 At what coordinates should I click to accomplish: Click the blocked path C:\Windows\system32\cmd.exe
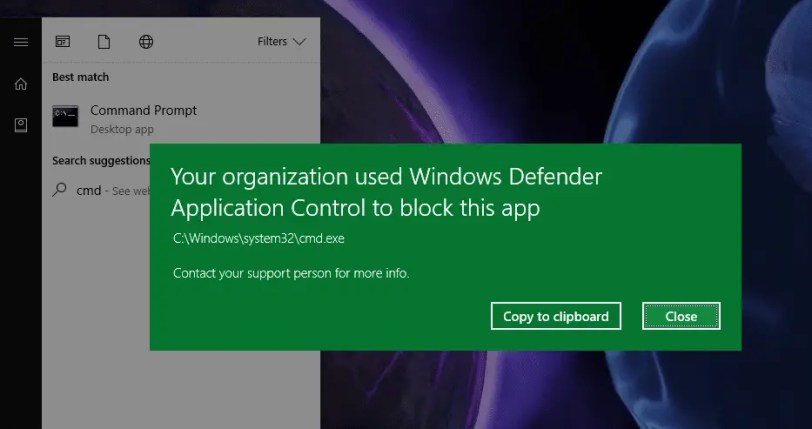click(258, 239)
